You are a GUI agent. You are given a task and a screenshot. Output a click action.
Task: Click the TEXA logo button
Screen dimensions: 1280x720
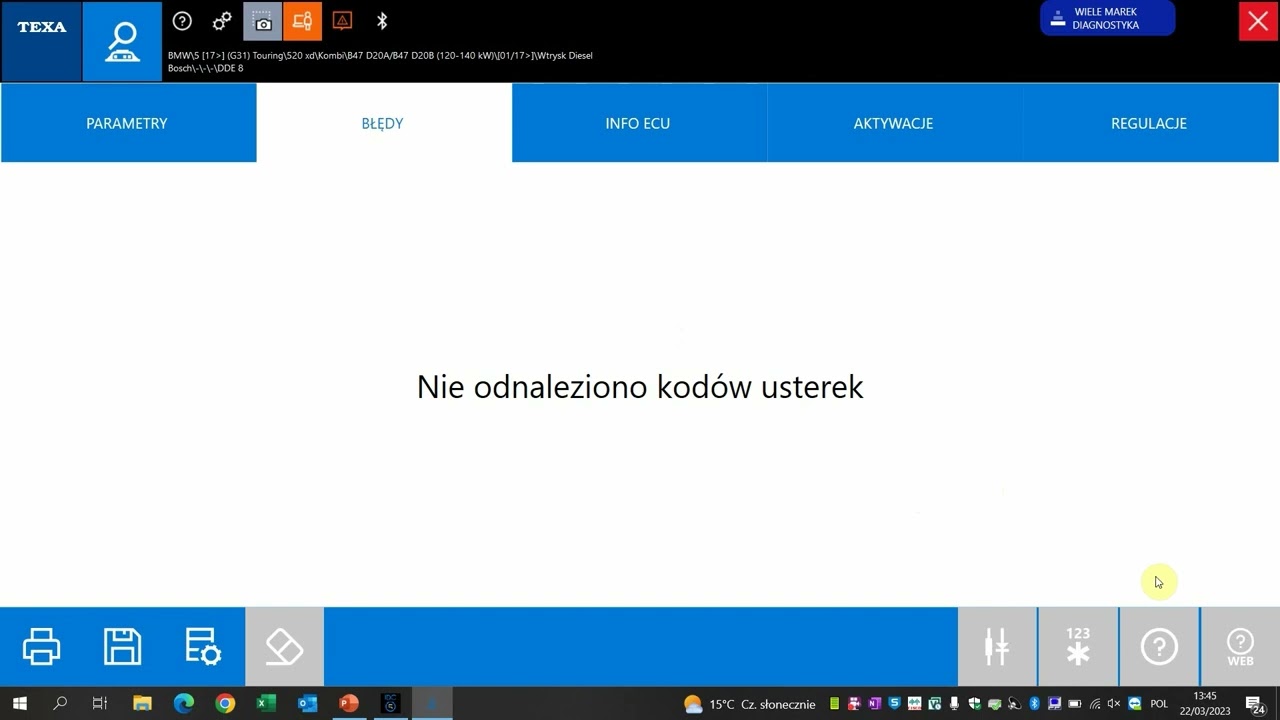pyautogui.click(x=41, y=41)
